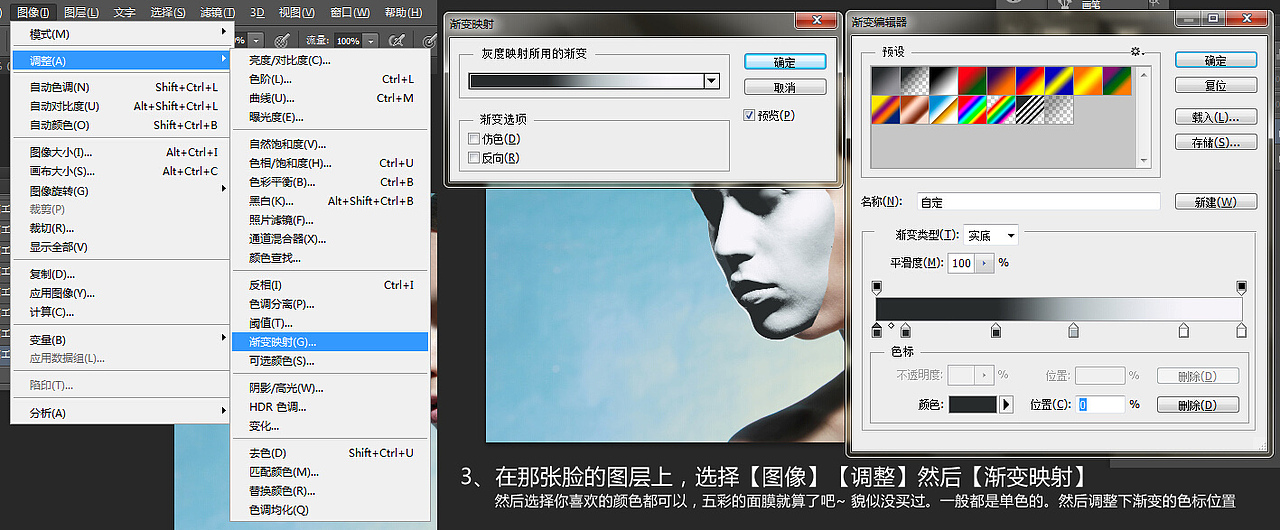Screen dimensions: 1280x530
Task: Expand the Image Rotation (图像旋转) submenu
Action: coord(122,191)
